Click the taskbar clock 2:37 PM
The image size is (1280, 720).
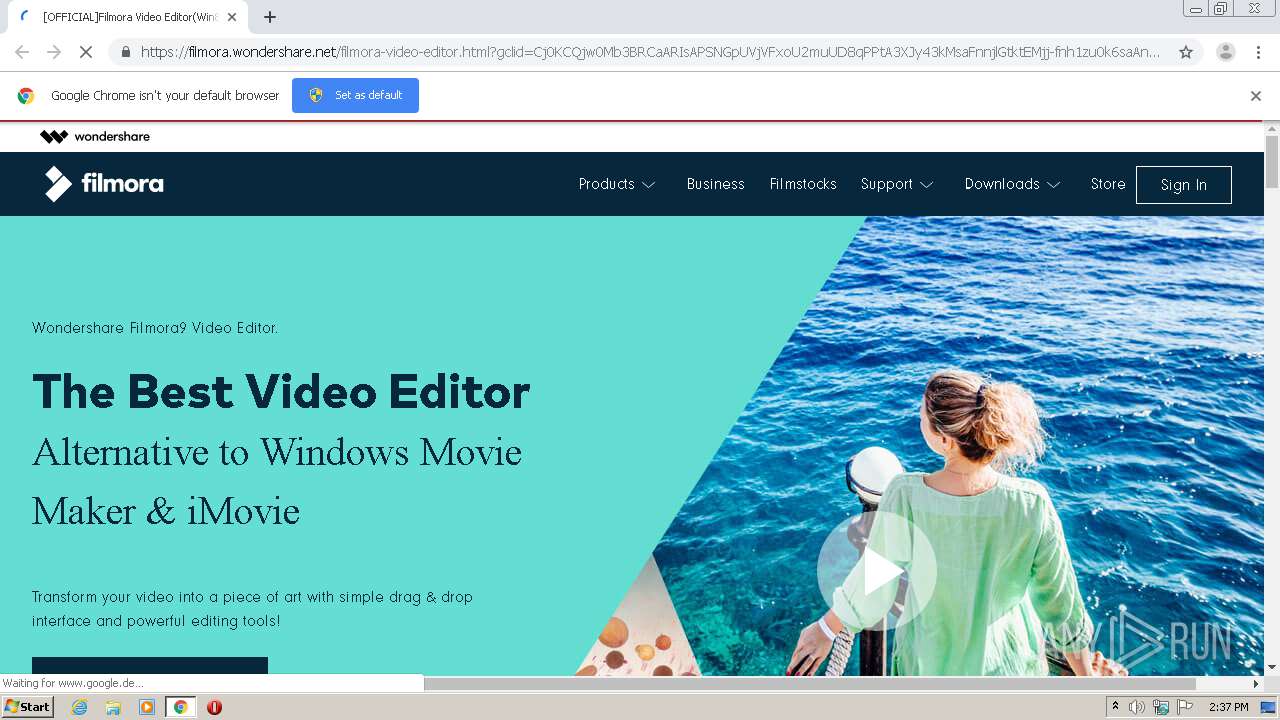click(1229, 707)
